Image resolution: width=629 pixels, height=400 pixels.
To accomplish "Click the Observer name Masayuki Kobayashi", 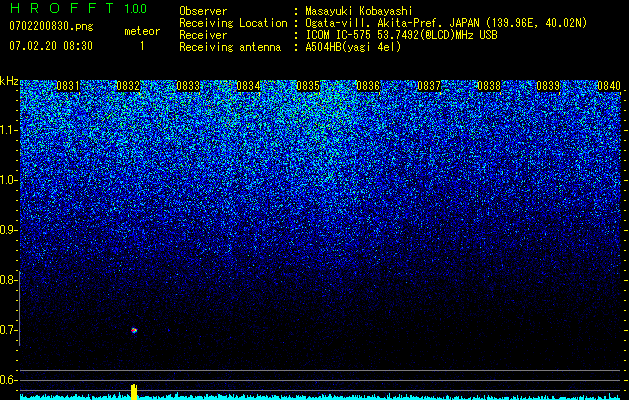I will [x=359, y=11].
